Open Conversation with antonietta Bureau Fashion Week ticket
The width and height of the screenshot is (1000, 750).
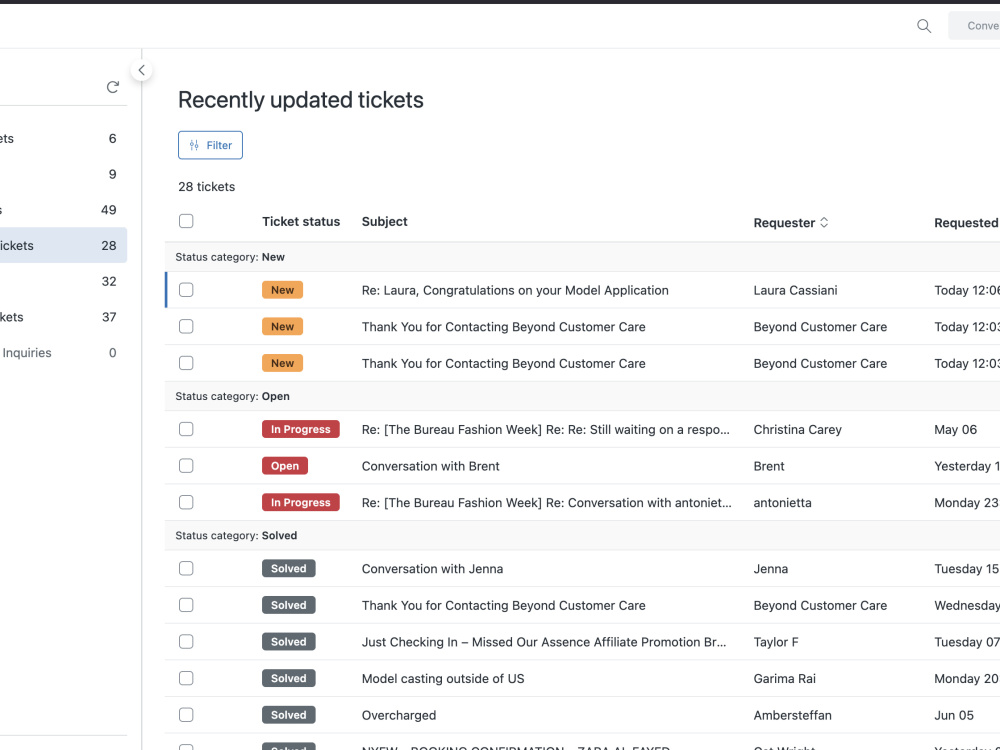pos(547,503)
